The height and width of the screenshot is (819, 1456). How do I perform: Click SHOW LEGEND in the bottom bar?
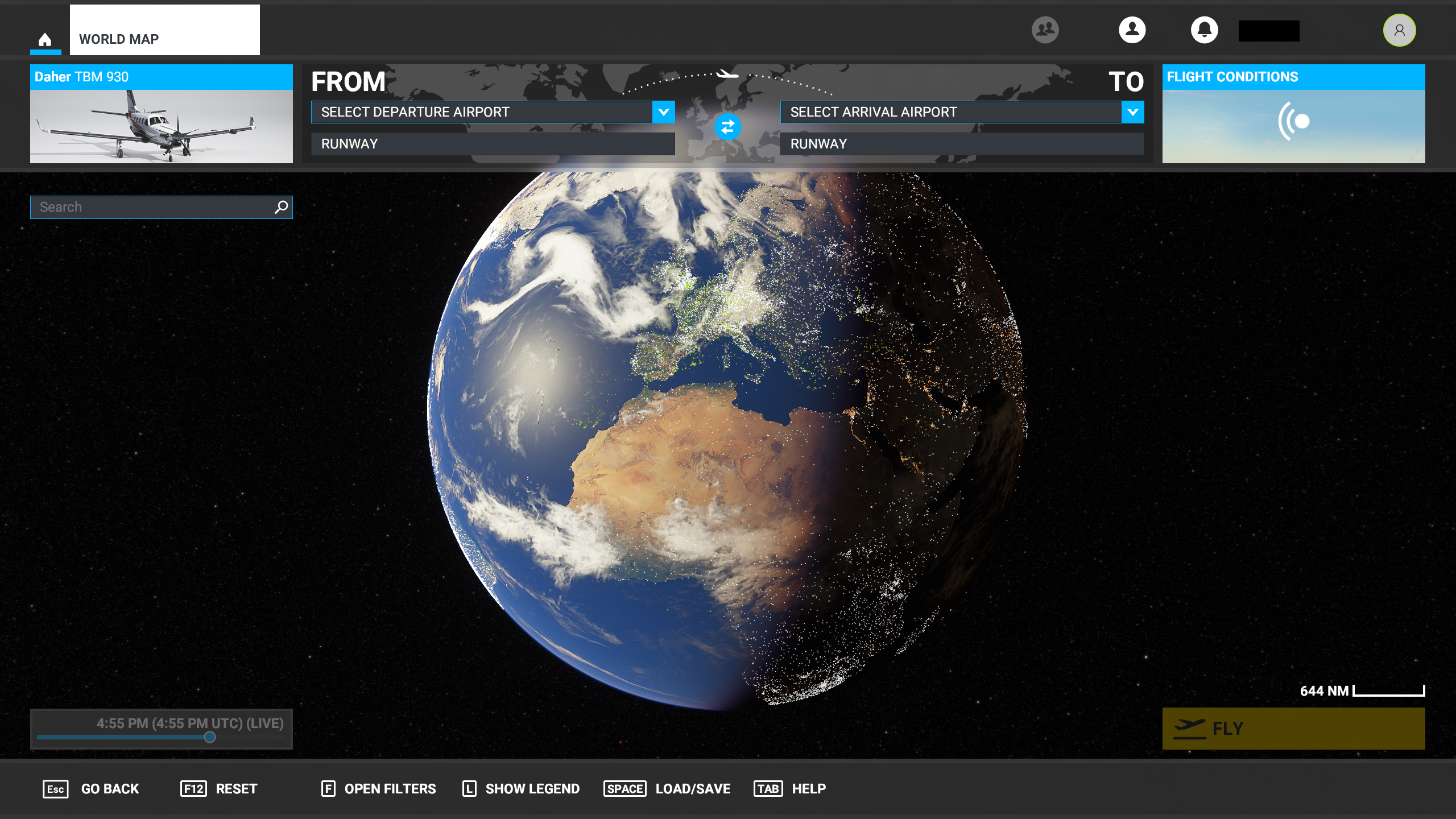[532, 789]
